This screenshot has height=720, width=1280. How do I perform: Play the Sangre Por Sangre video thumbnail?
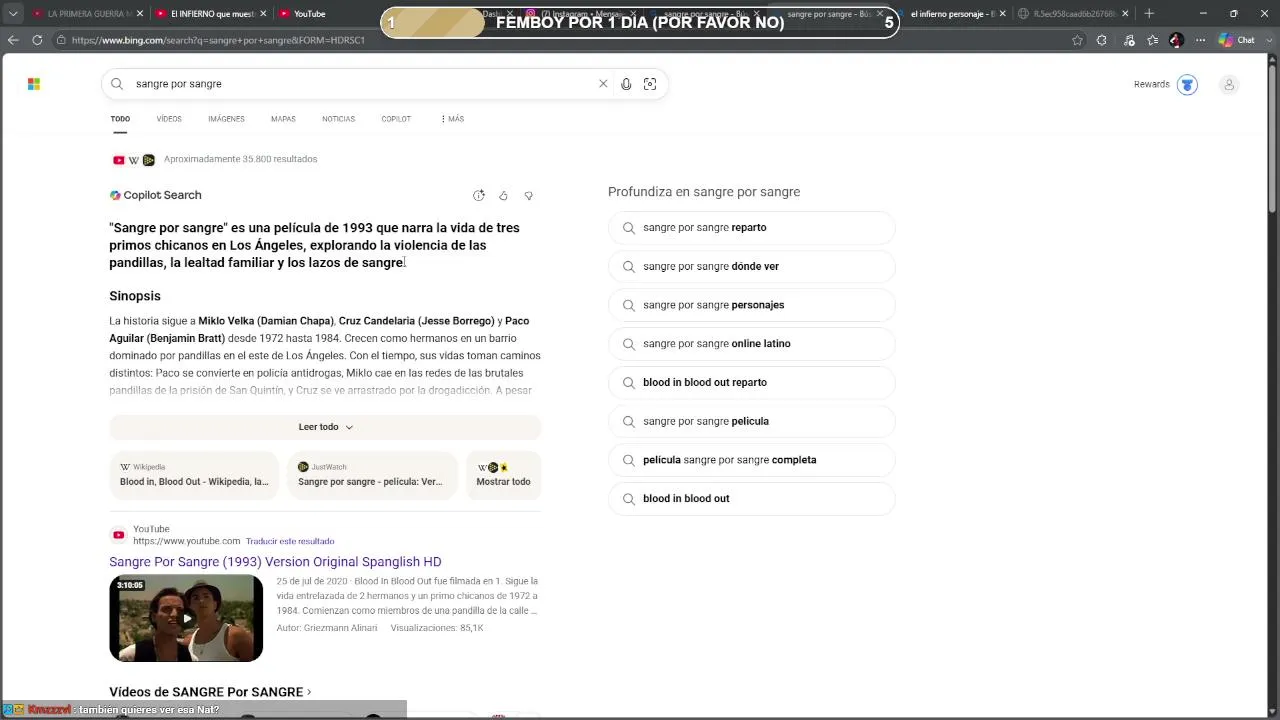coord(186,618)
